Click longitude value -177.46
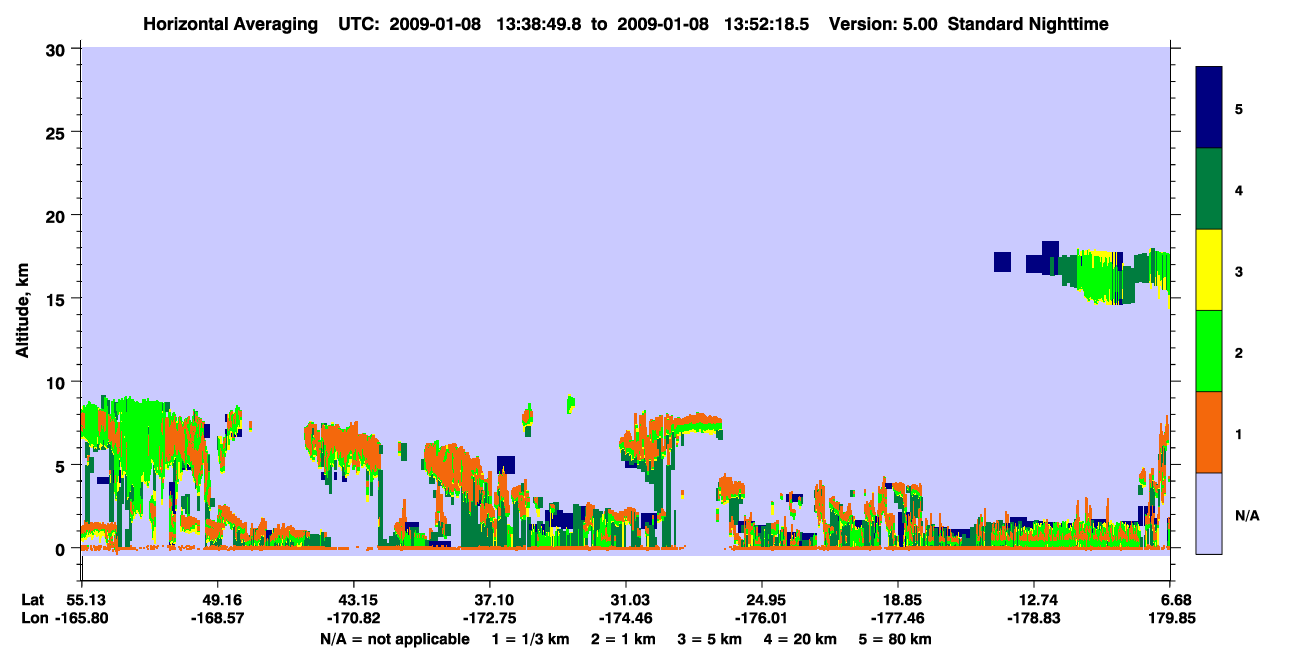Screen dimensions: 1300x667 pos(898,618)
